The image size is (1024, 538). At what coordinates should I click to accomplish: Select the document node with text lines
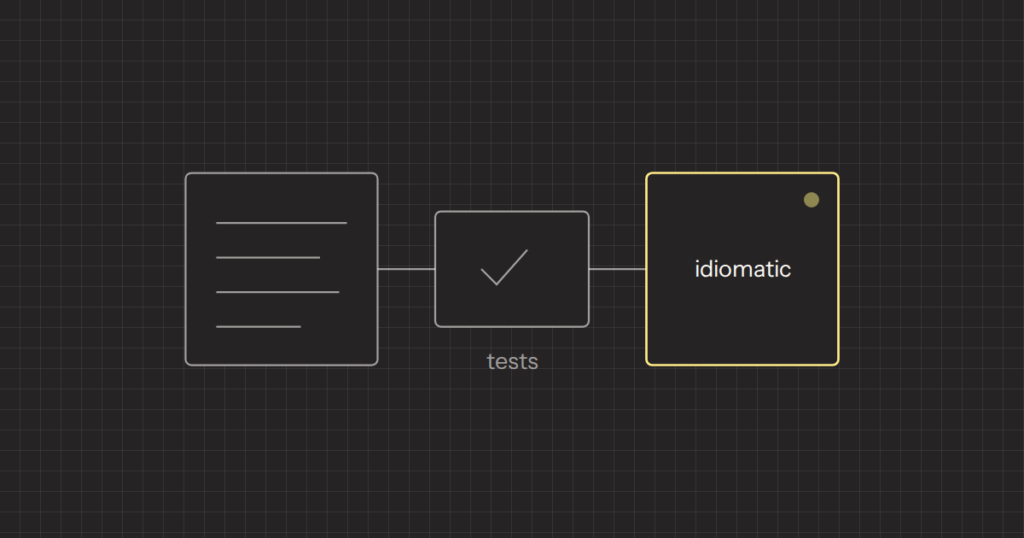tap(281, 269)
